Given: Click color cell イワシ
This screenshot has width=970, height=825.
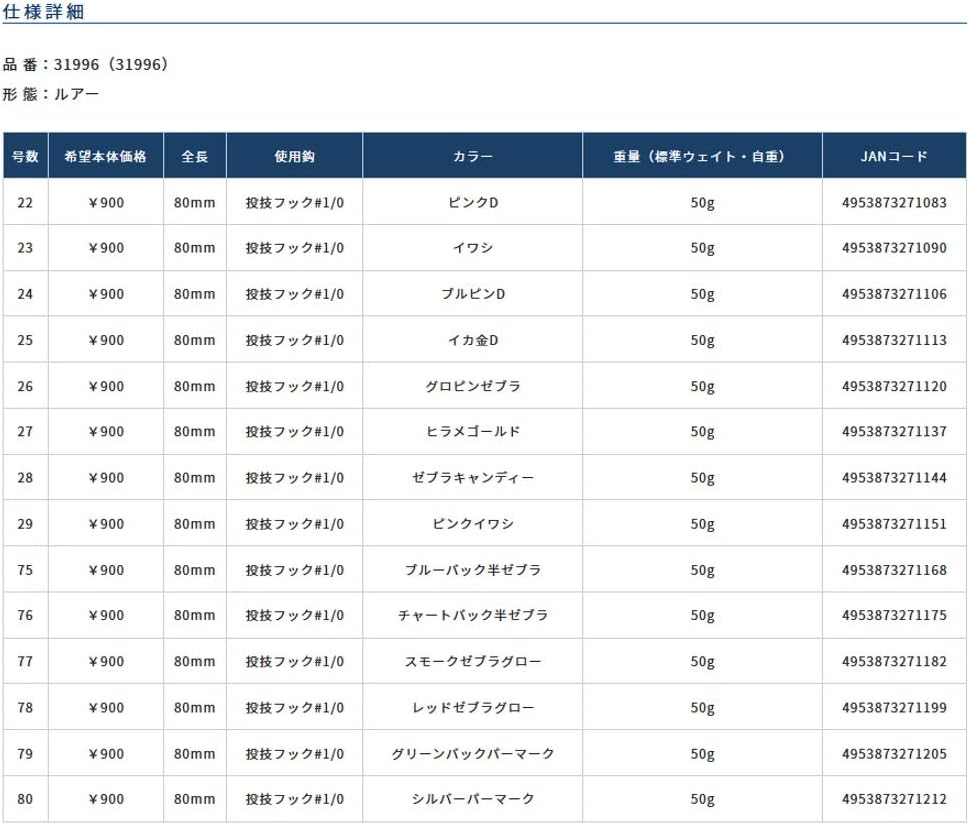Looking at the screenshot, I should (473, 248).
